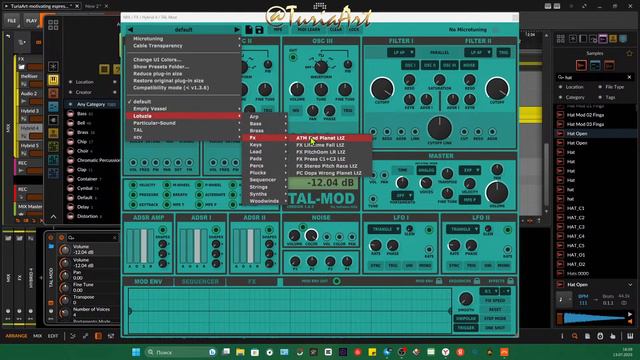This screenshot has height=360, width=640.
Task: Open Master EXP dropdown
Action: click(469, 170)
